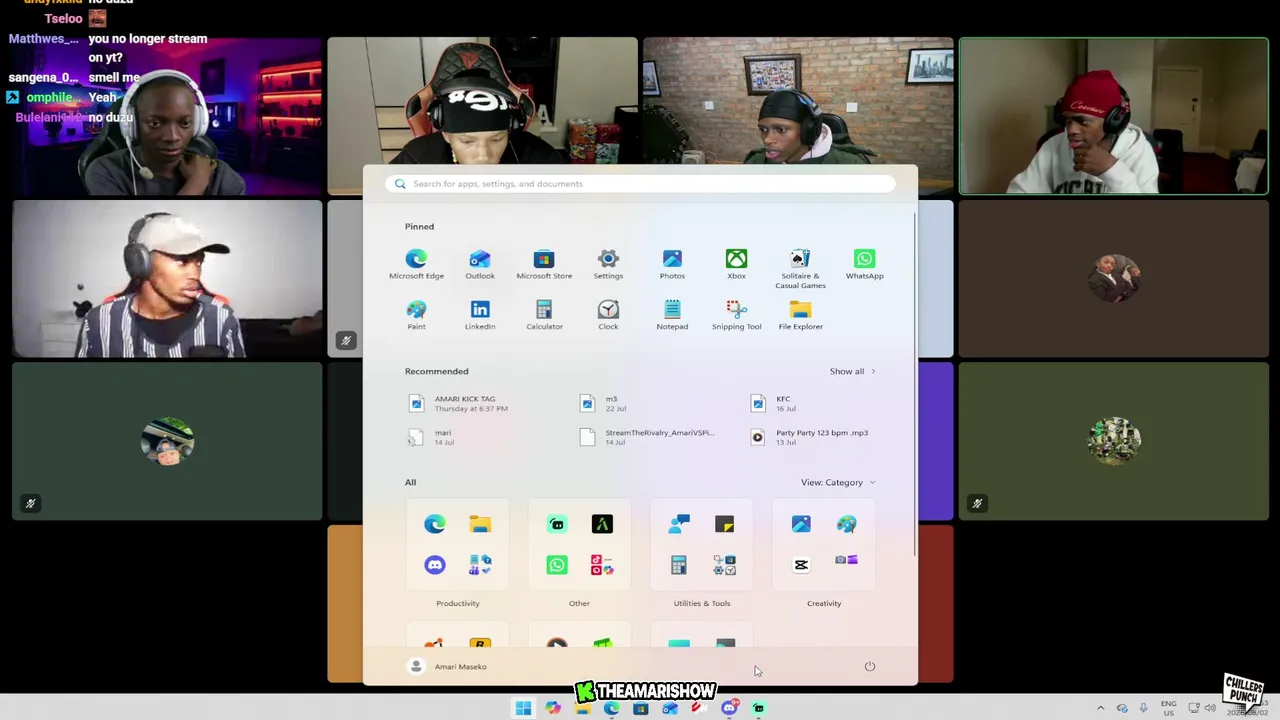
Task: Open the Other category label
Action: tap(579, 603)
